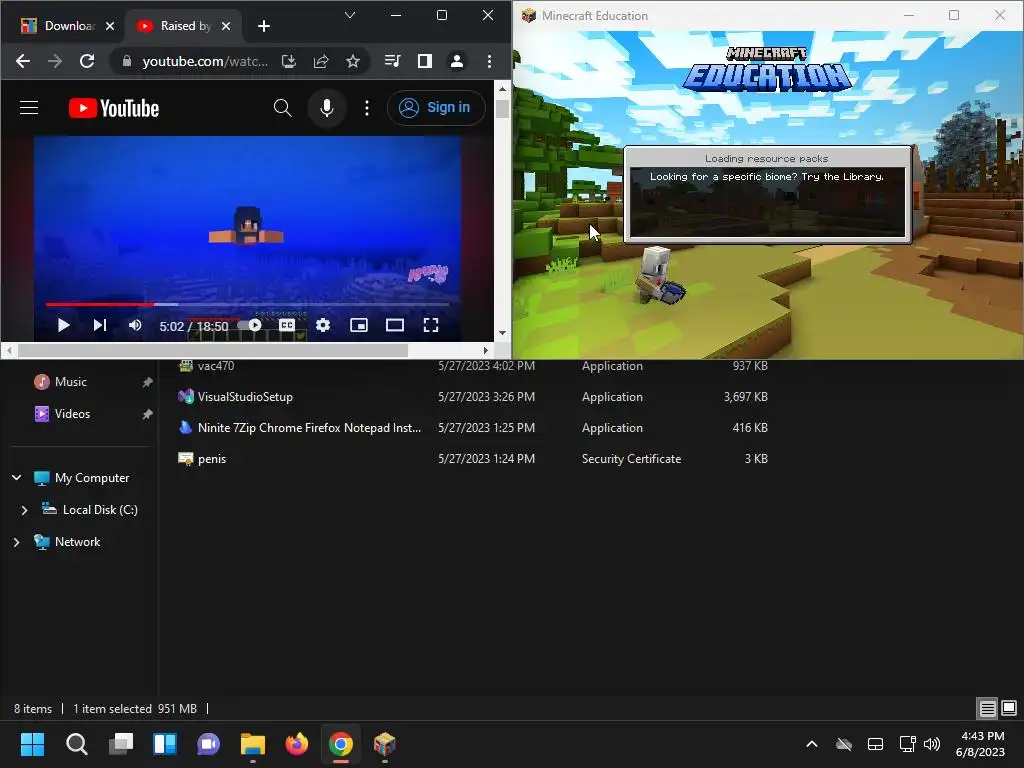The width and height of the screenshot is (1024, 768).
Task: Bookmark this page with the star
Action: 353,61
